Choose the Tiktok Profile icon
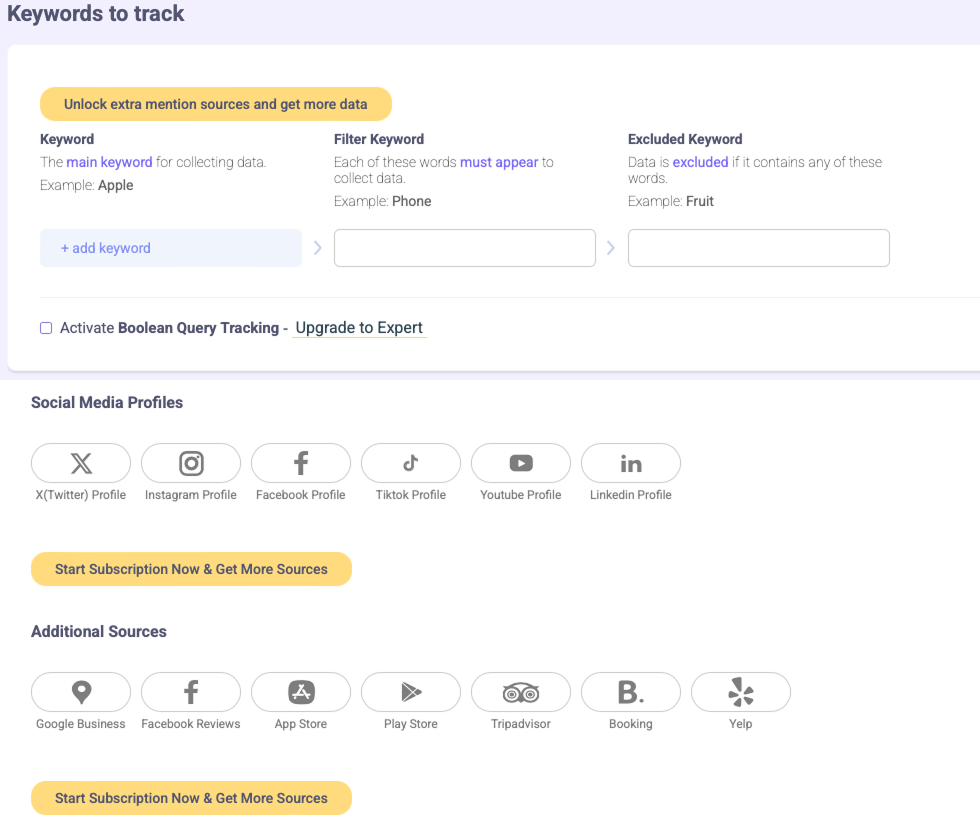This screenshot has height=826, width=980. pyautogui.click(x=410, y=463)
